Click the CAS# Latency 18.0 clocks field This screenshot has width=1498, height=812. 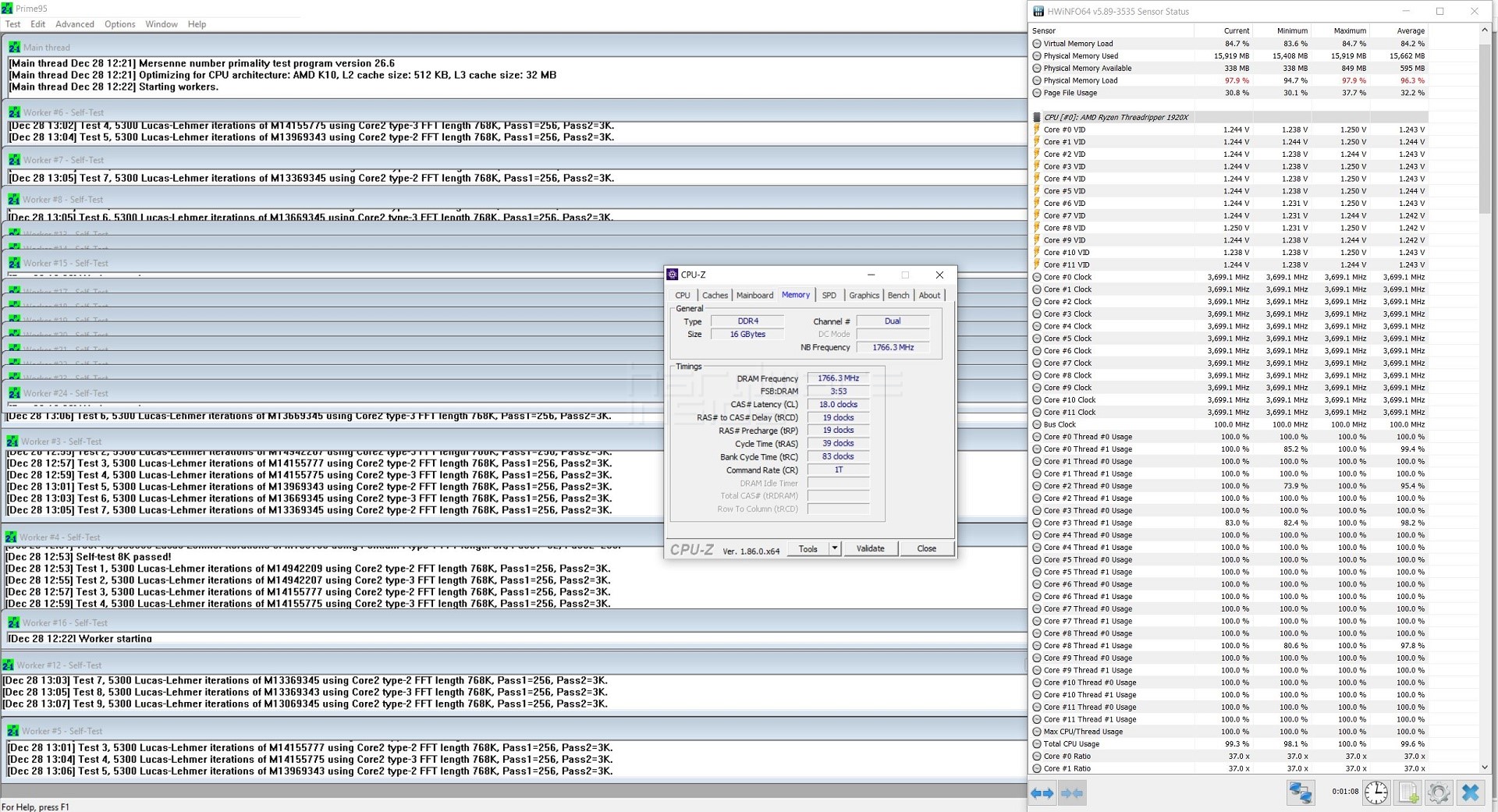[x=838, y=405]
